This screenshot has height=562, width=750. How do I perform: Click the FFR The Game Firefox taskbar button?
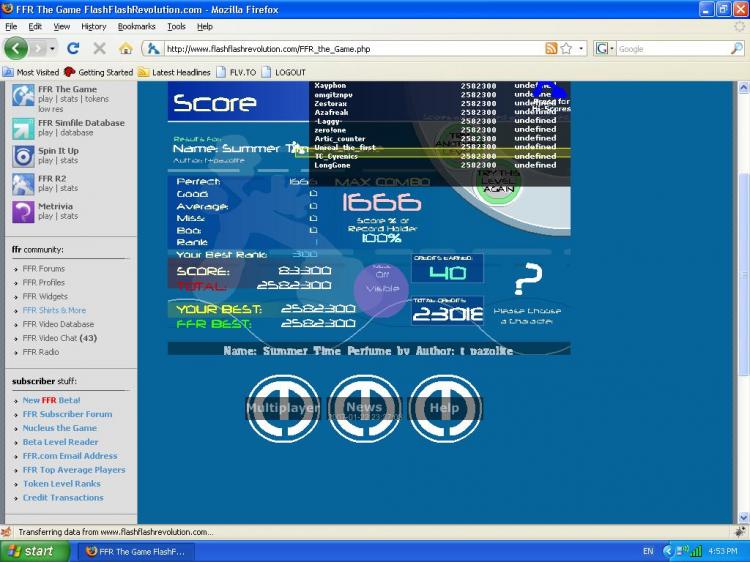(135, 551)
